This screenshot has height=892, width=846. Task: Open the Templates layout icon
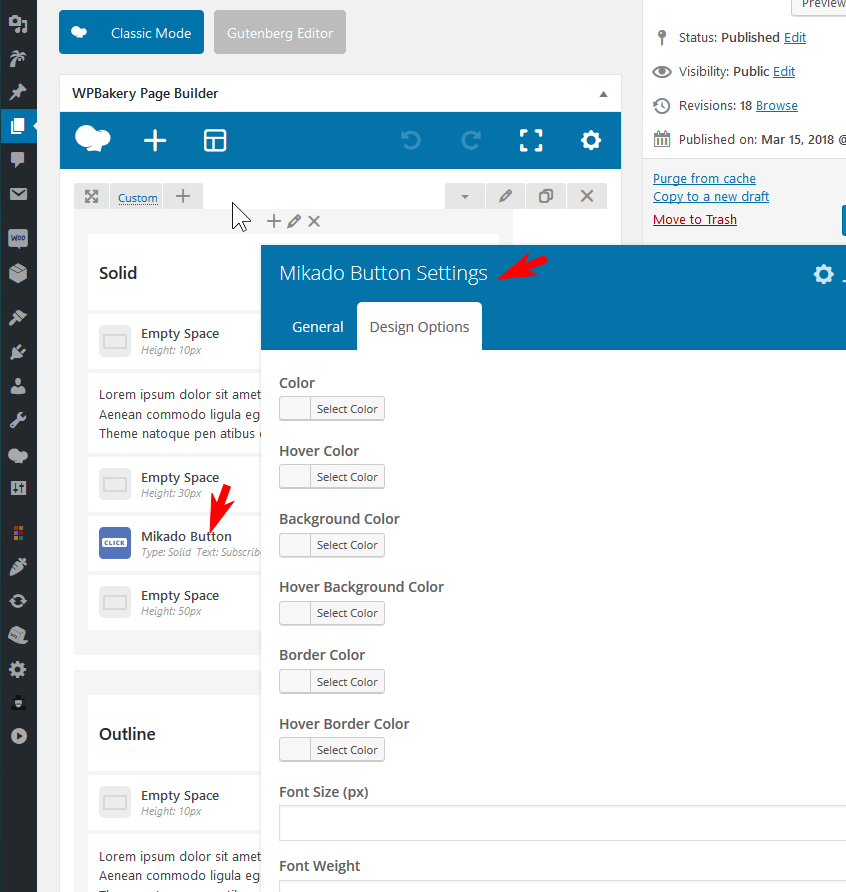click(x=215, y=141)
